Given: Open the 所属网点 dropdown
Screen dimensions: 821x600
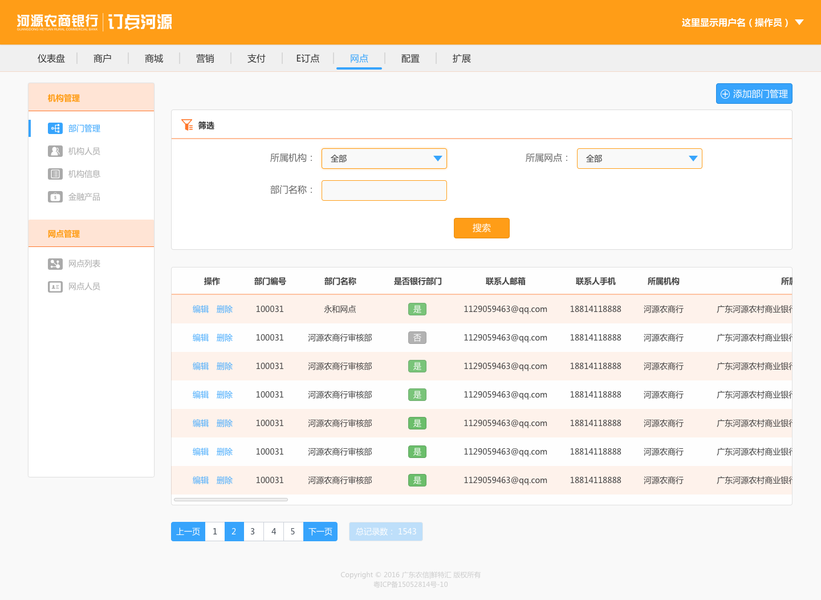Looking at the screenshot, I should [639, 159].
